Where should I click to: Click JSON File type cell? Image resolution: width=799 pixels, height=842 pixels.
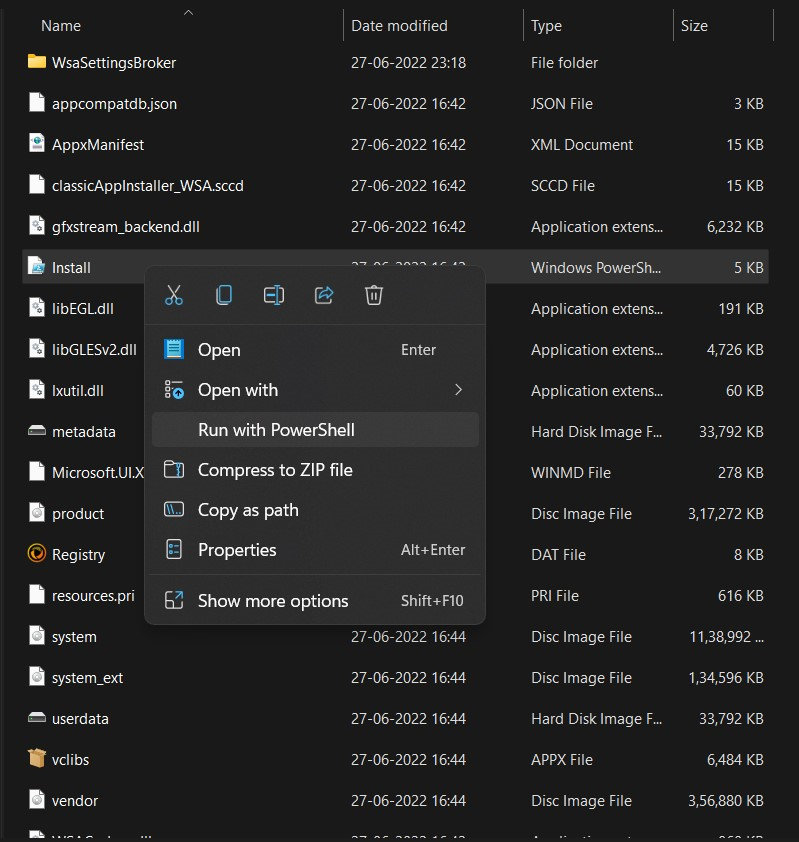pyautogui.click(x=562, y=104)
